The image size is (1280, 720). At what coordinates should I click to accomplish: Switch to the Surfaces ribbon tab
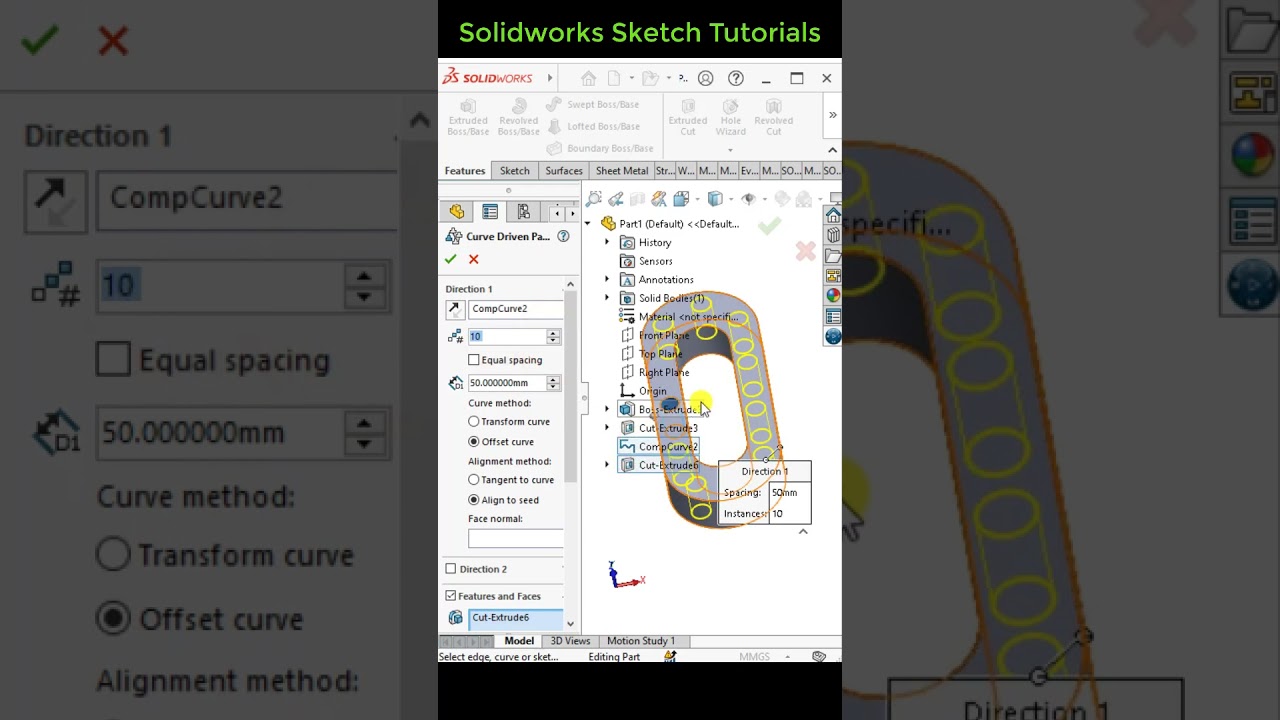564,171
